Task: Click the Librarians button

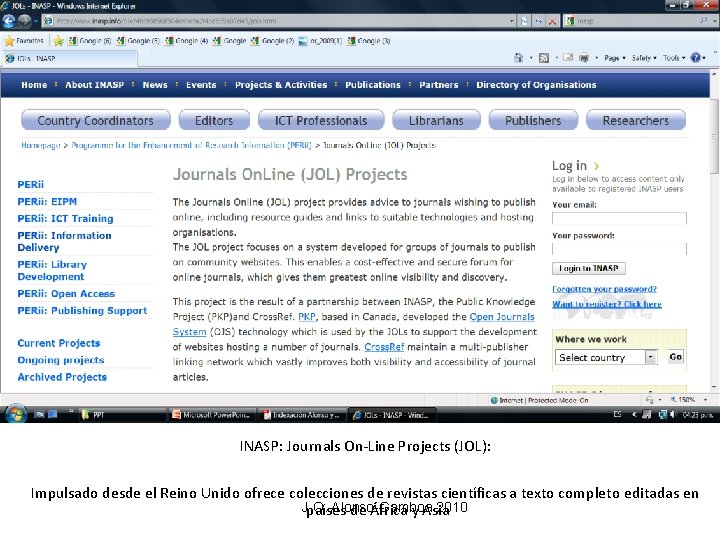Action: click(x=436, y=120)
